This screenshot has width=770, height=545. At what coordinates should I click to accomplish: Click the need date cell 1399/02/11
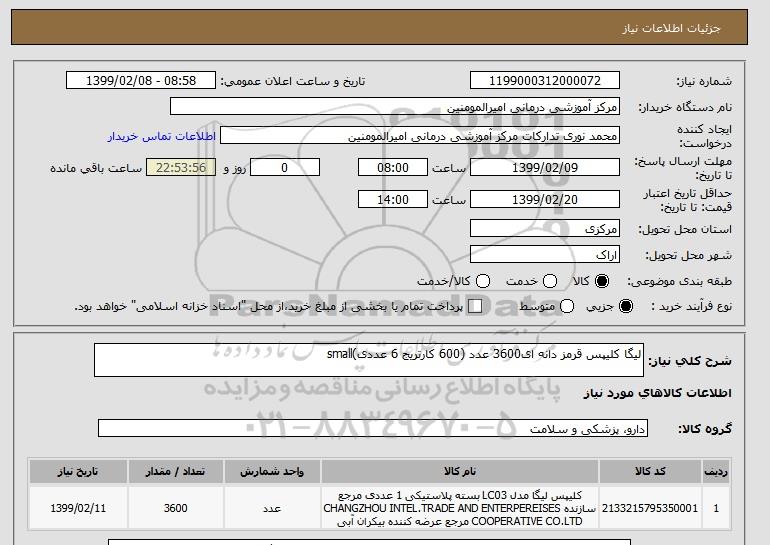(78, 508)
